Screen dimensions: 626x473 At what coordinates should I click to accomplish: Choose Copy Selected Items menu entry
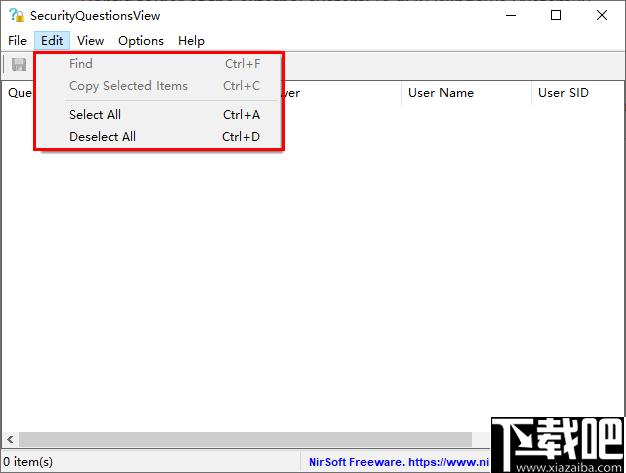point(159,86)
